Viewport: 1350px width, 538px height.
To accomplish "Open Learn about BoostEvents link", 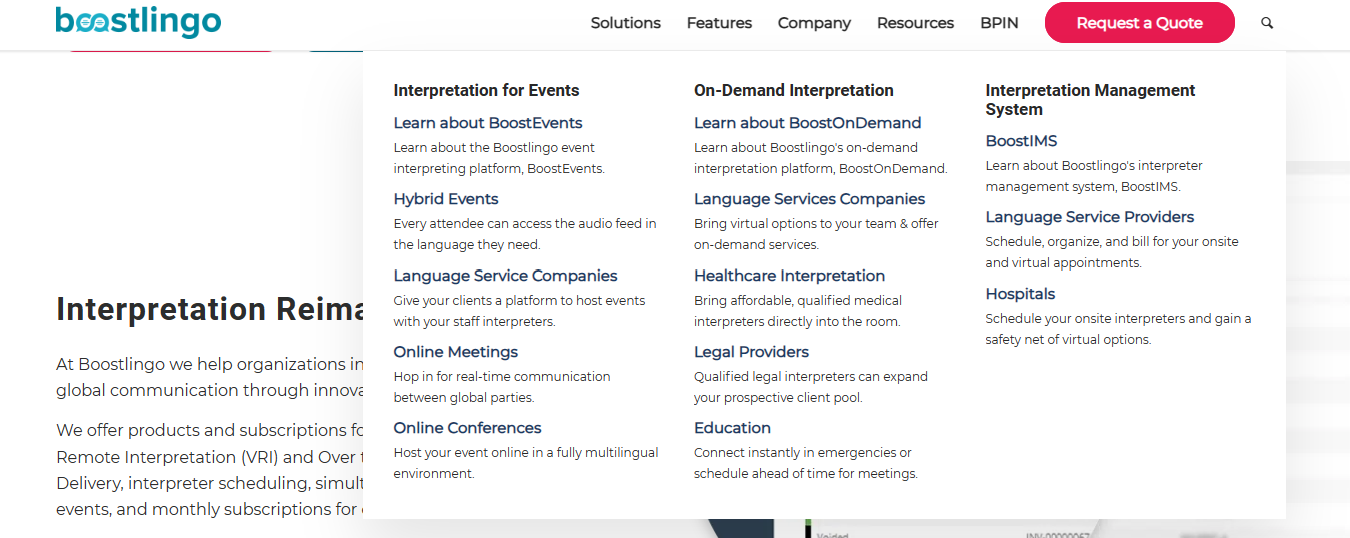I will point(488,123).
